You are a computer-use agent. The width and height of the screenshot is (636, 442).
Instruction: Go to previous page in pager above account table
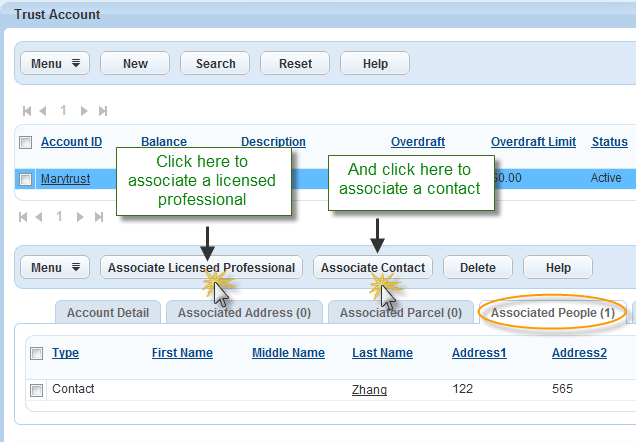43,111
